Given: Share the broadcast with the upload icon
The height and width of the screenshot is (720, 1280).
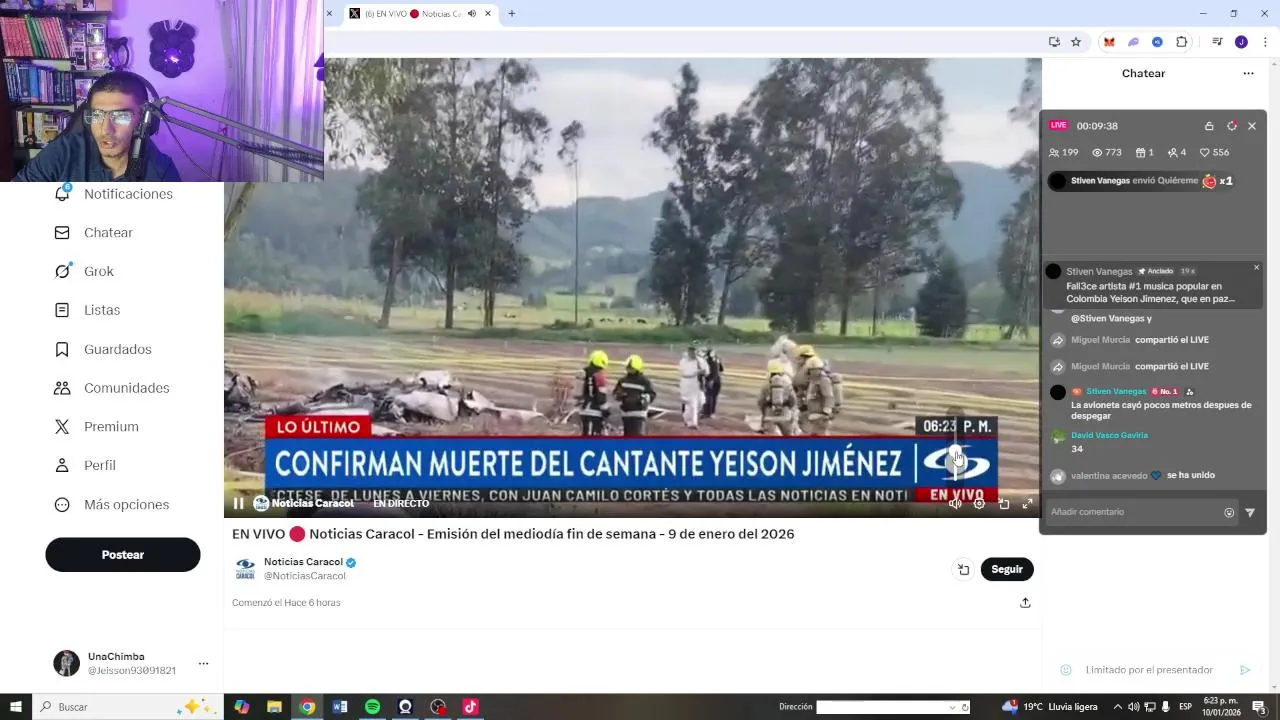Looking at the screenshot, I should (x=1025, y=603).
